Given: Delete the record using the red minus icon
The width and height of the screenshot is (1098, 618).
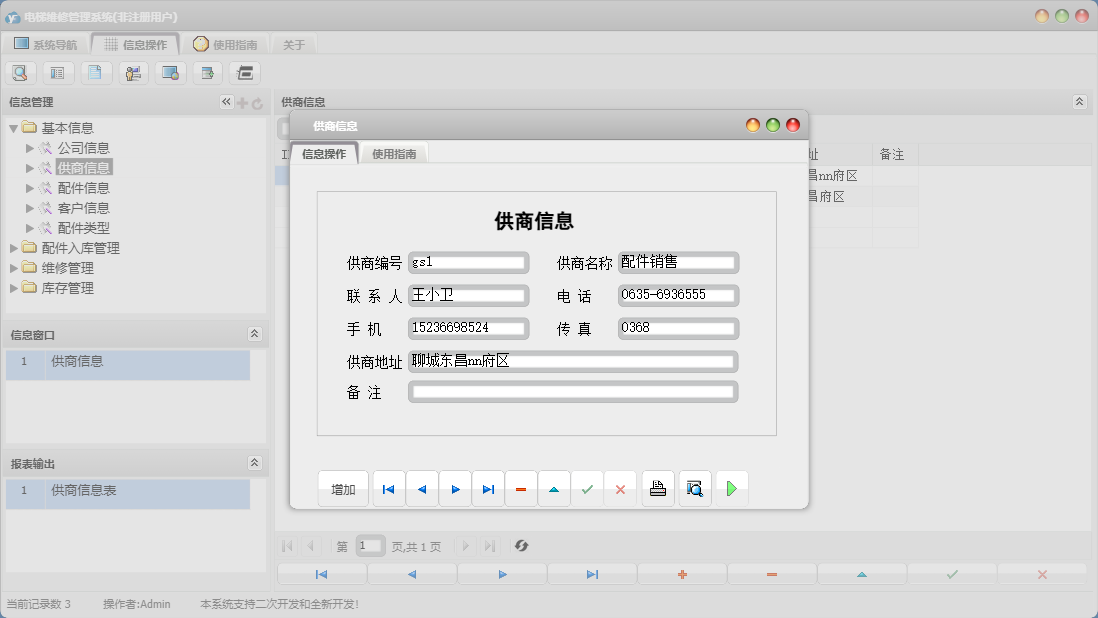Looking at the screenshot, I should coord(521,488).
